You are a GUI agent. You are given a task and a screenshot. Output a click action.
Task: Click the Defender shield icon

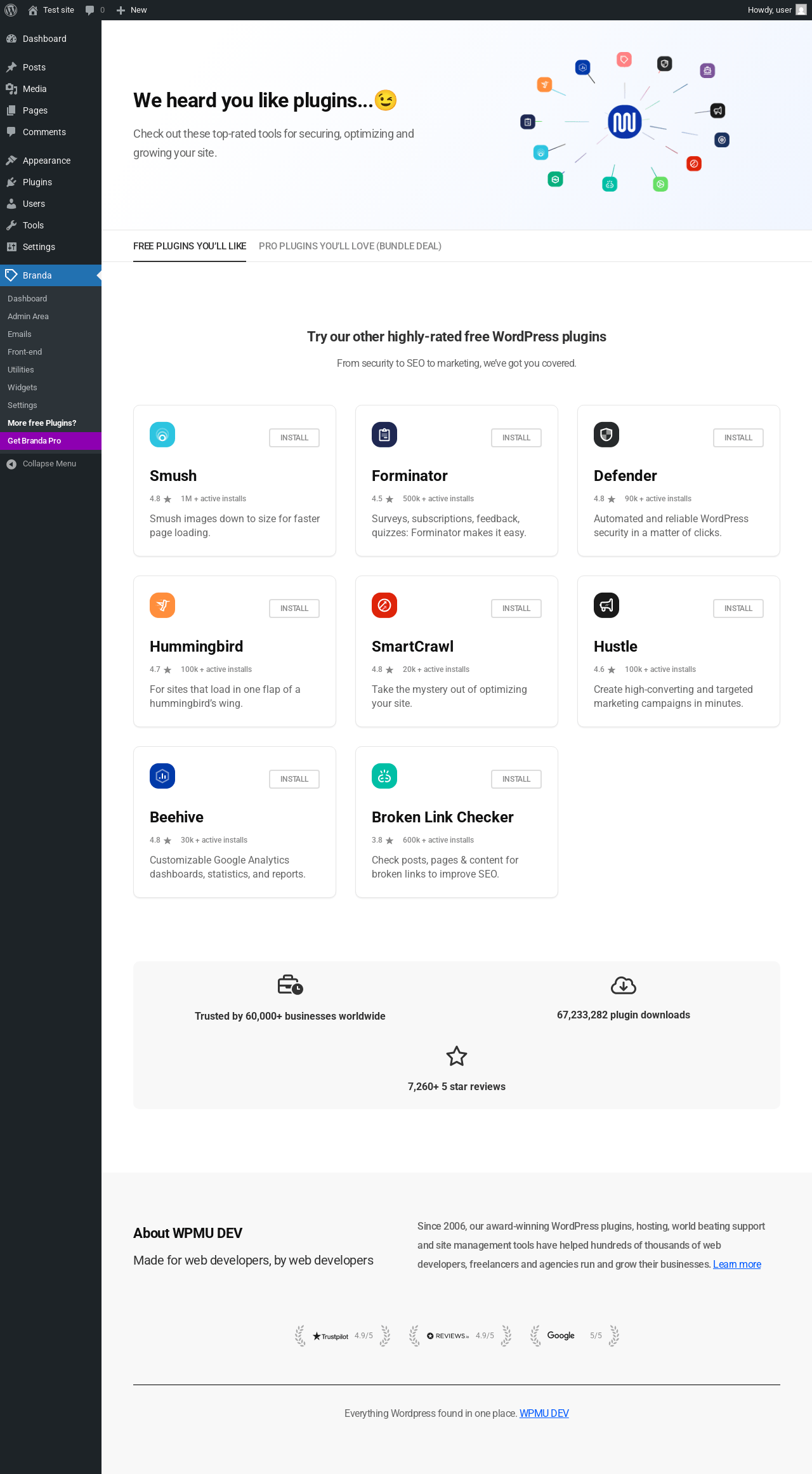(606, 435)
